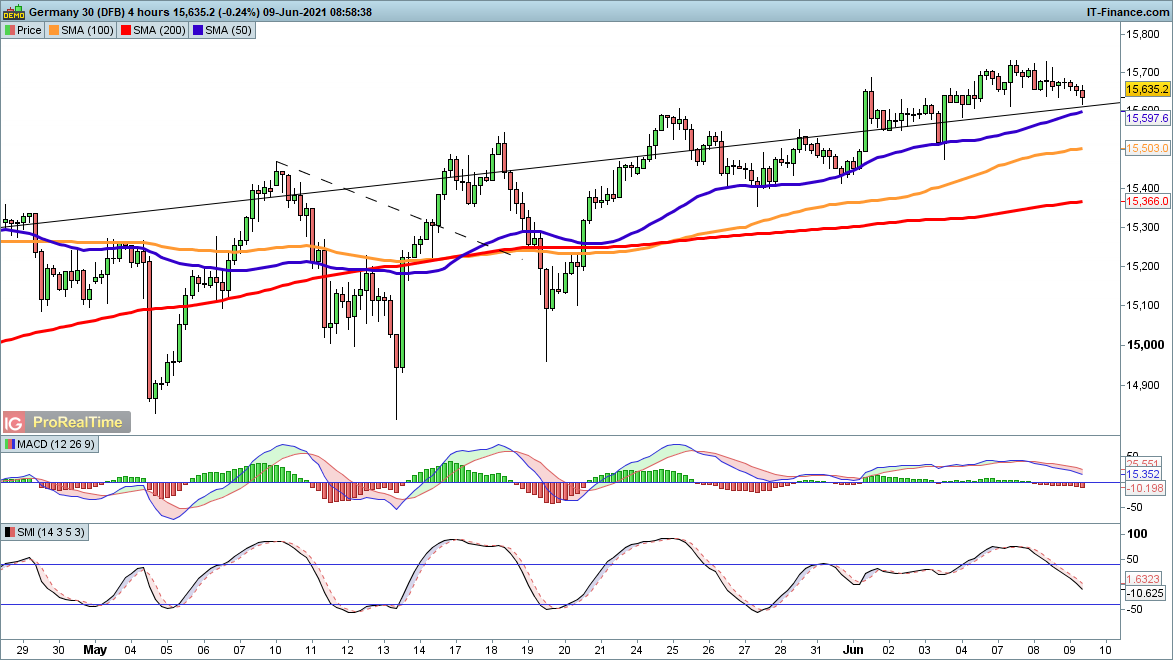Open the SMA (100) indicator label
This screenshot has width=1173, height=660.
click(88, 30)
